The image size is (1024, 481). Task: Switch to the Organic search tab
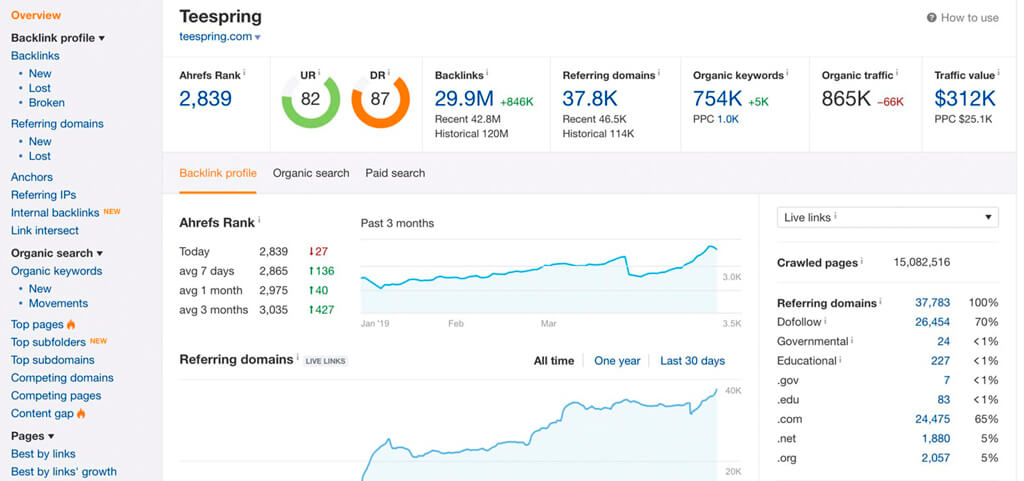coord(311,173)
